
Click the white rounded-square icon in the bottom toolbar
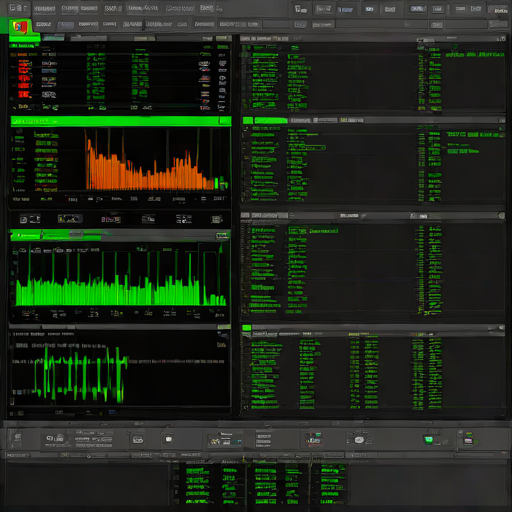[x=169, y=439]
